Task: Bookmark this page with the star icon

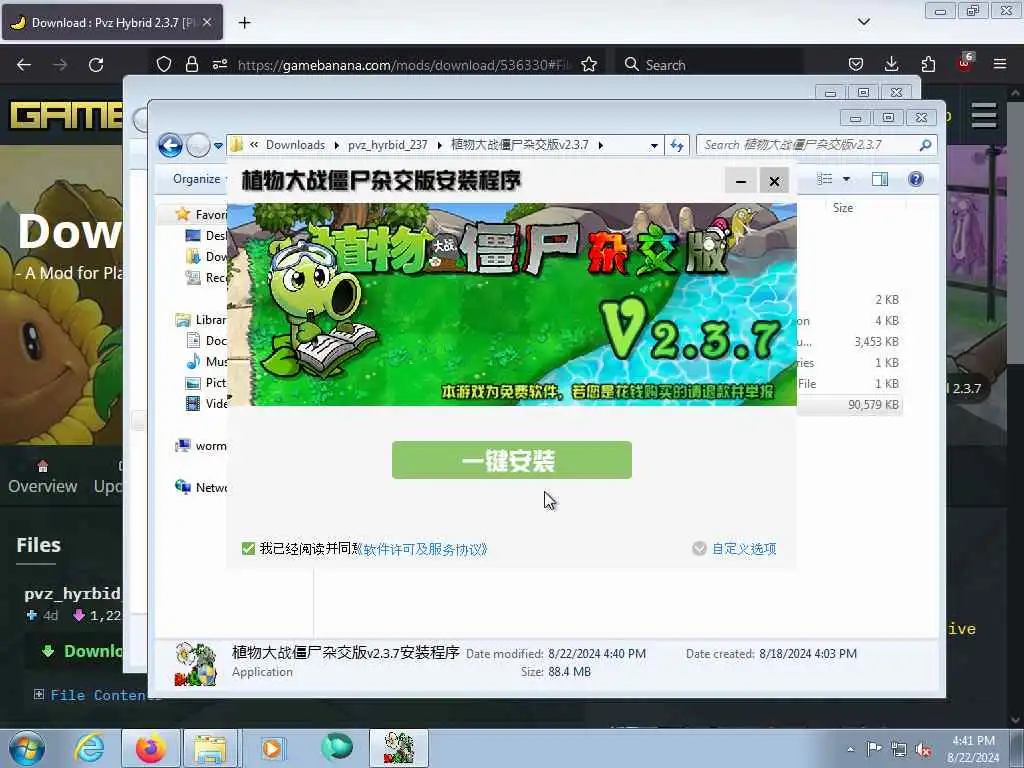Action: click(589, 64)
